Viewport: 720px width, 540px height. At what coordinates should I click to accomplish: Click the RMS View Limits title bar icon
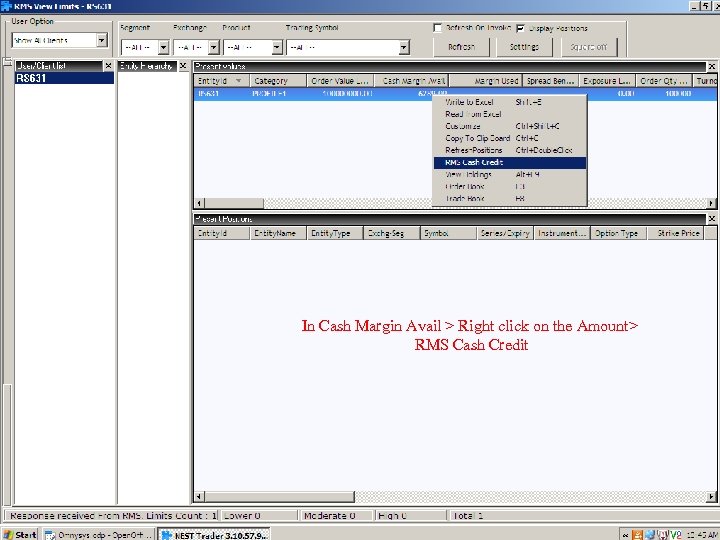pyautogui.click(x=6, y=6)
